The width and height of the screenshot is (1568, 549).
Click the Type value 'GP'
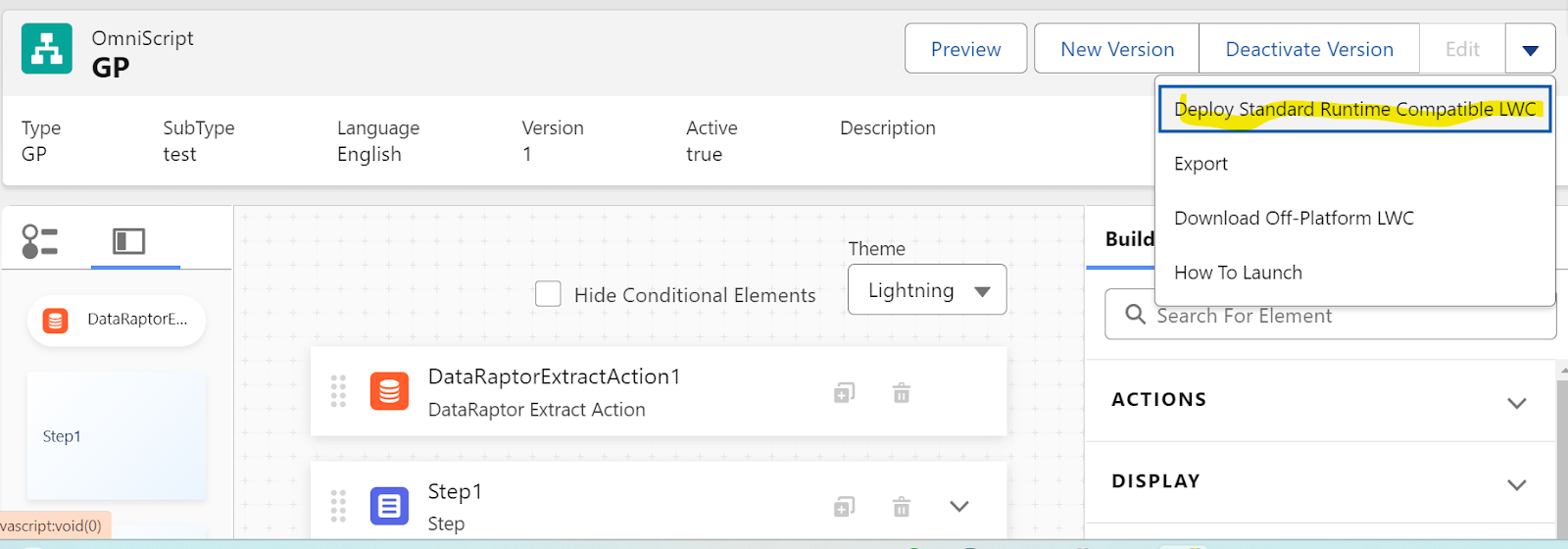[34, 154]
